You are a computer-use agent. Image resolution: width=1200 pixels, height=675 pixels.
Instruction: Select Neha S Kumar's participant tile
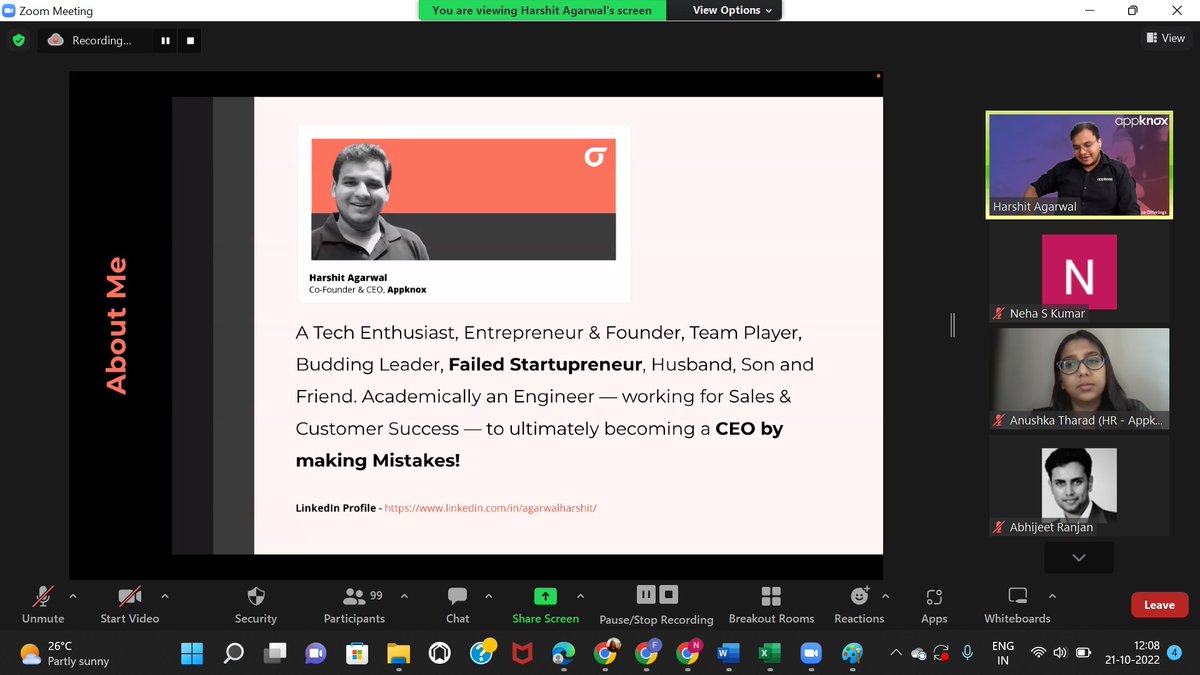pos(1078,272)
